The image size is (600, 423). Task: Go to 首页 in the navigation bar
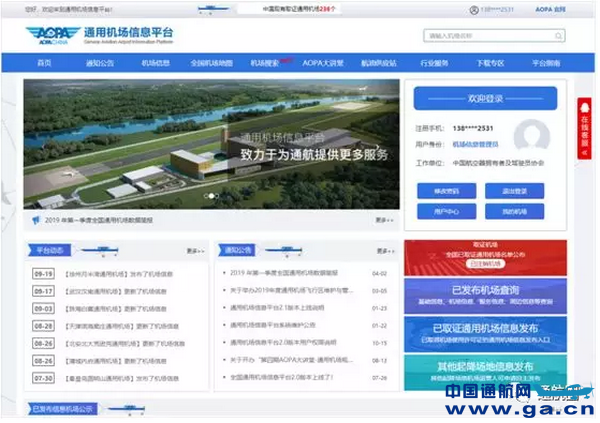[44, 63]
